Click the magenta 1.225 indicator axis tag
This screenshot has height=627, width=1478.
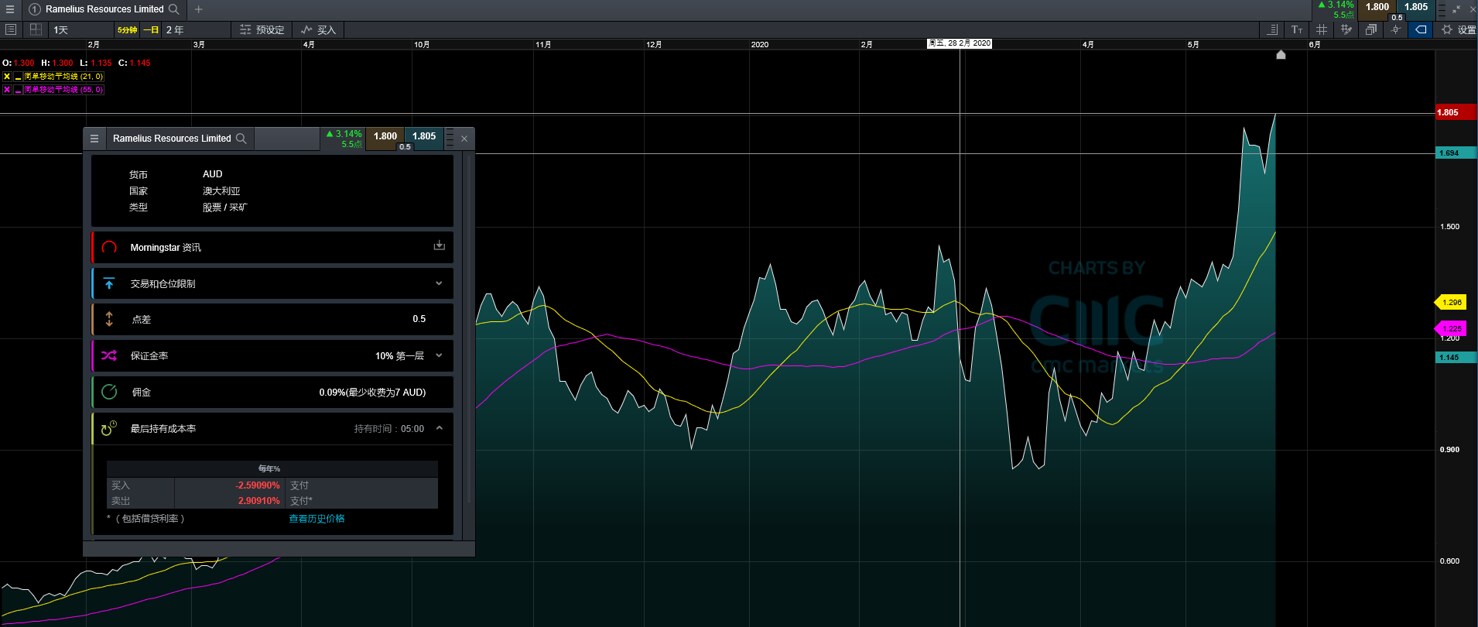tap(1451, 328)
